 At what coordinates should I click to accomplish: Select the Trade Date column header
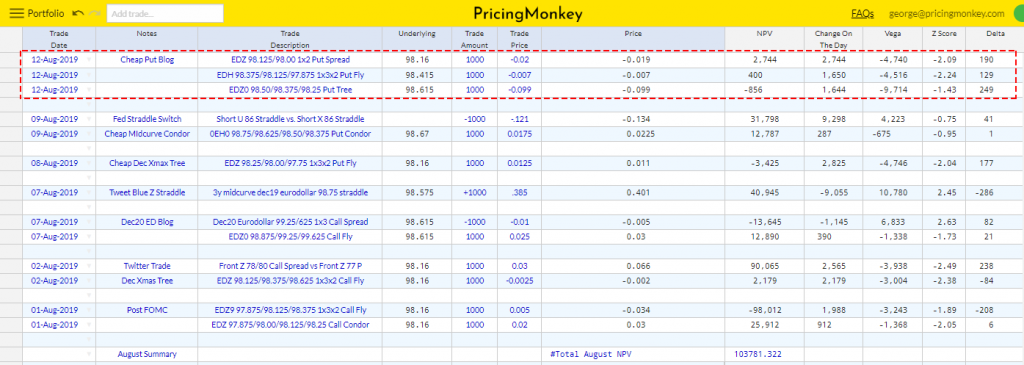pos(59,39)
